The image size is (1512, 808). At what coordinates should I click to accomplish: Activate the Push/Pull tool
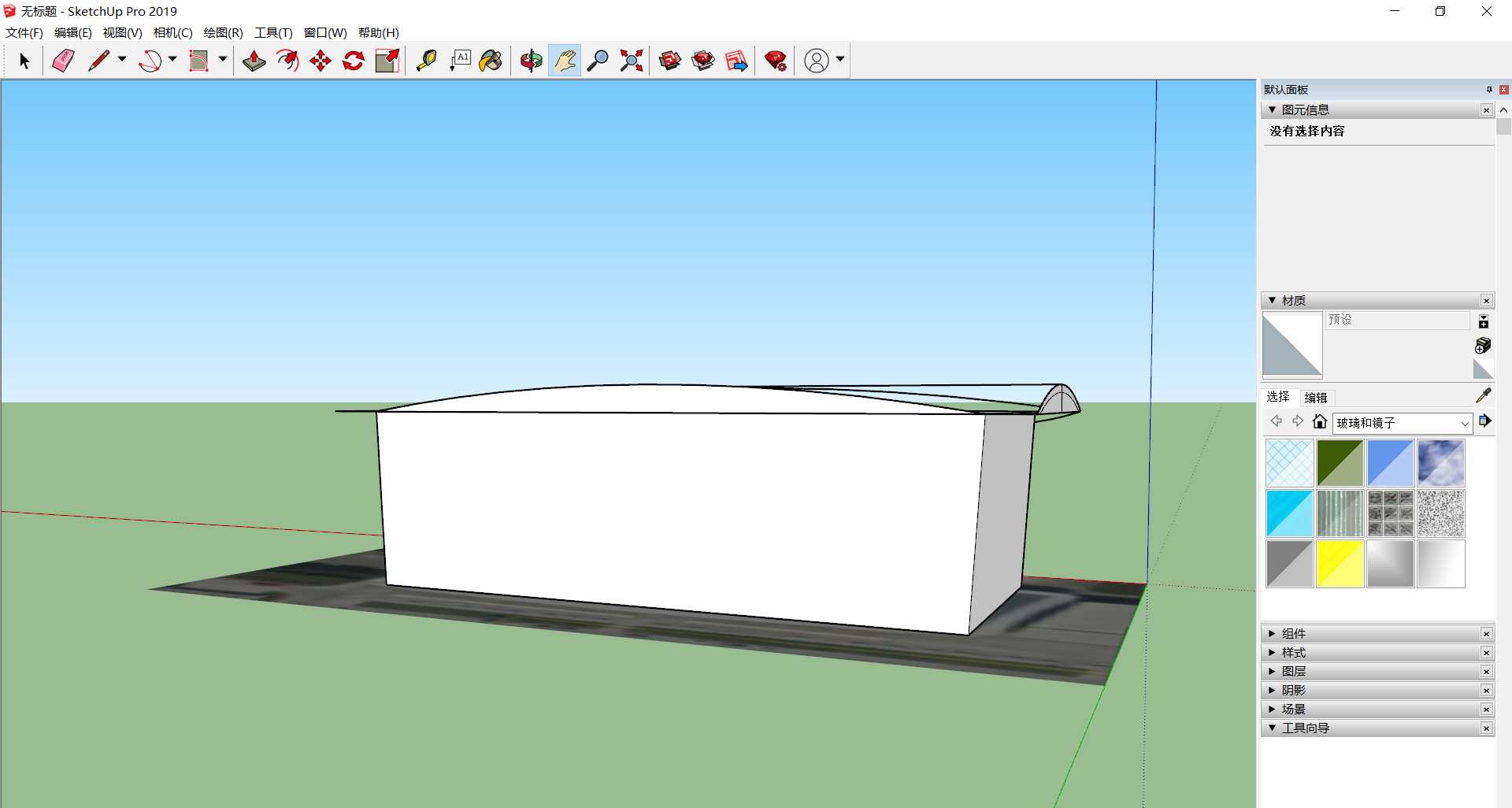pyautogui.click(x=254, y=61)
